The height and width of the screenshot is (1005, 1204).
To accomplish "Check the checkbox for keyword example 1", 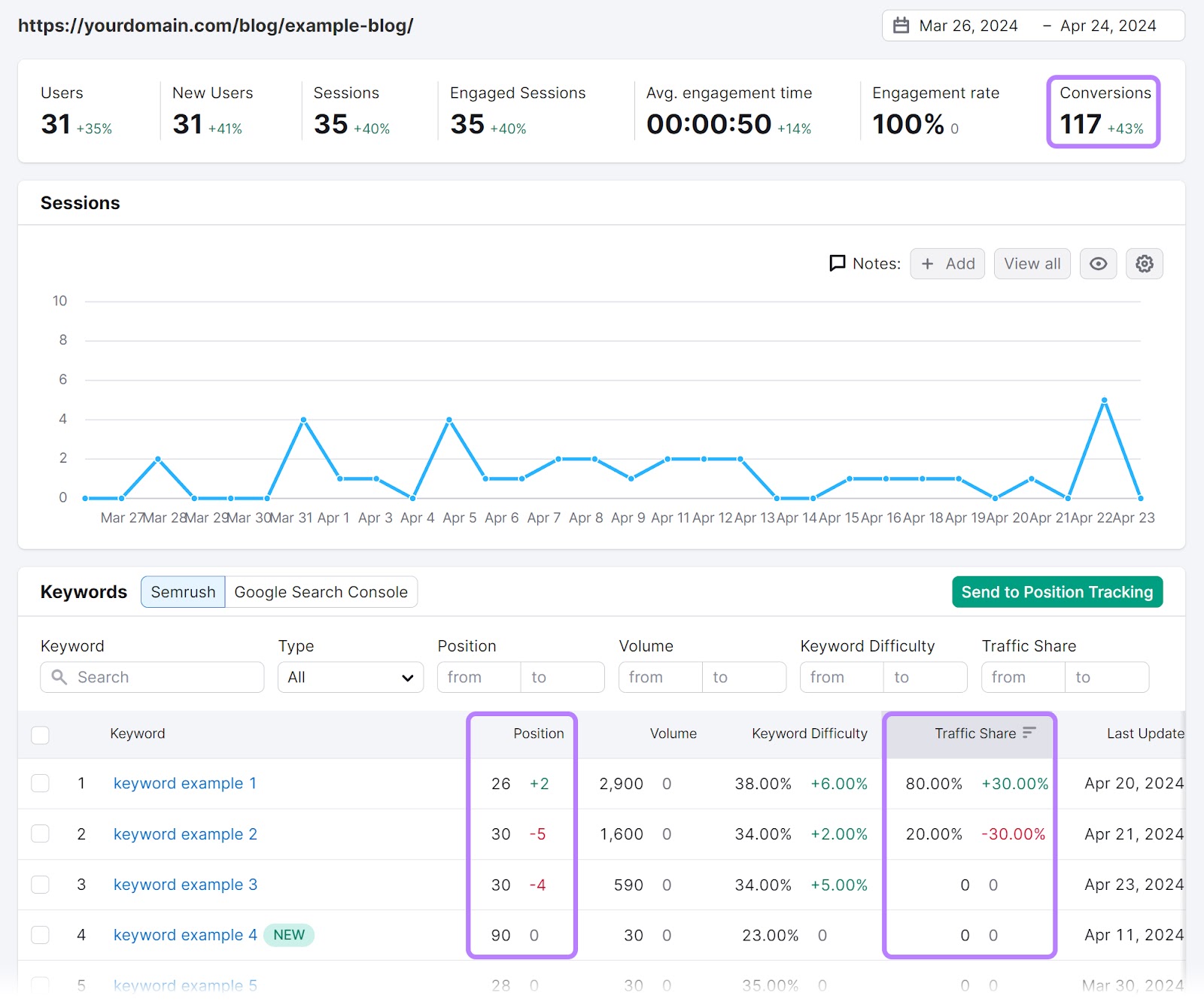I will pyautogui.click(x=40, y=783).
